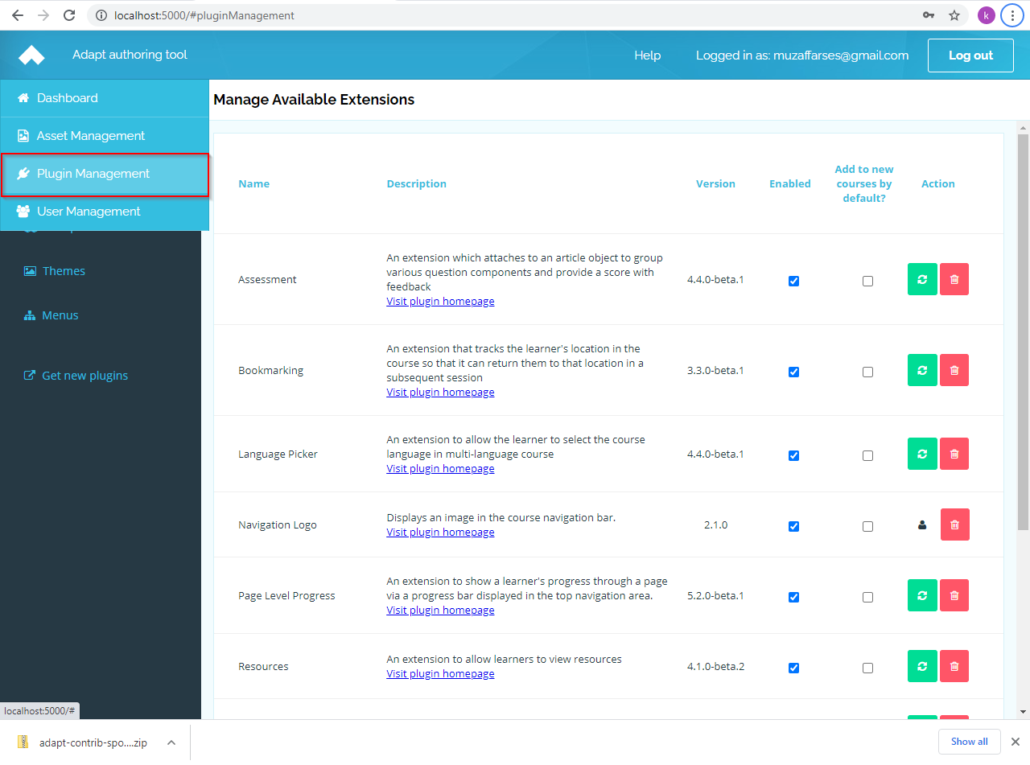Update the Language Picker plugin
The width and height of the screenshot is (1030, 765).
click(921, 453)
